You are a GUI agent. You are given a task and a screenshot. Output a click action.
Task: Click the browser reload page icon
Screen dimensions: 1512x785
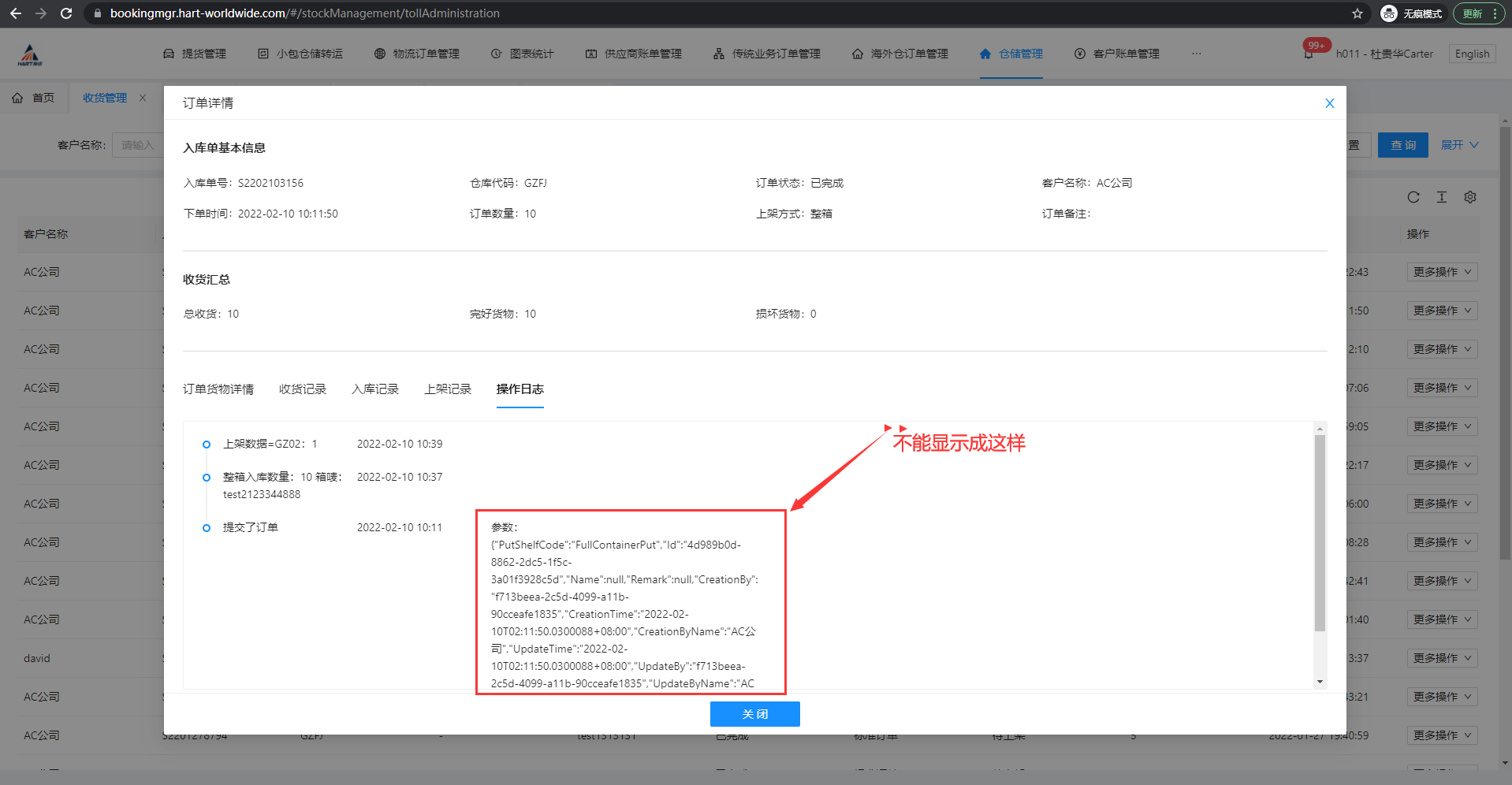[x=66, y=13]
